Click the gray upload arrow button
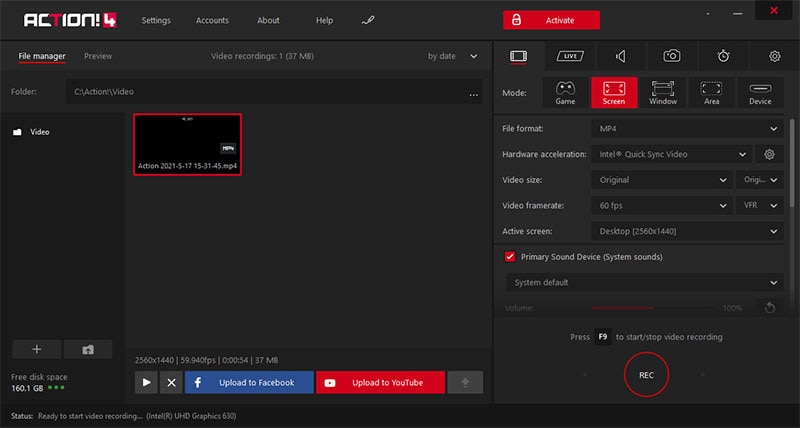The height and width of the screenshot is (428, 800). coord(465,382)
